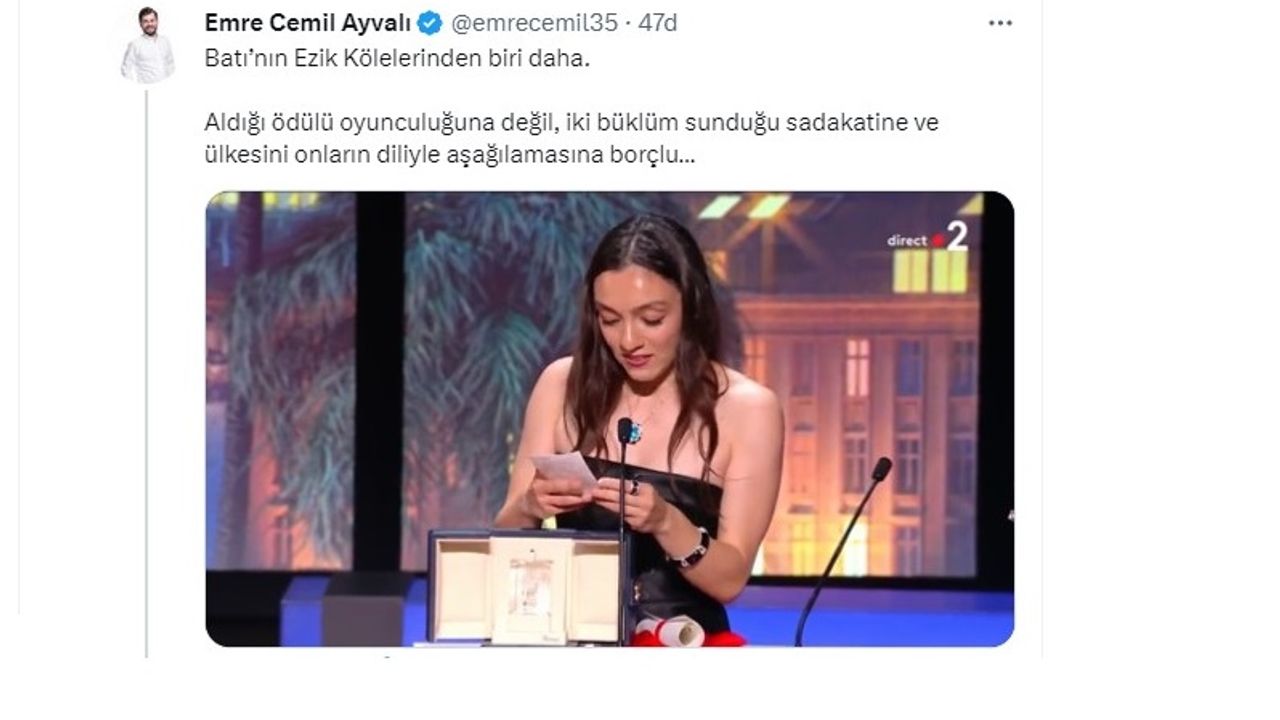The width and height of the screenshot is (1280, 720).
Task: Open the @emrecemil35 handle link
Action: 534,23
